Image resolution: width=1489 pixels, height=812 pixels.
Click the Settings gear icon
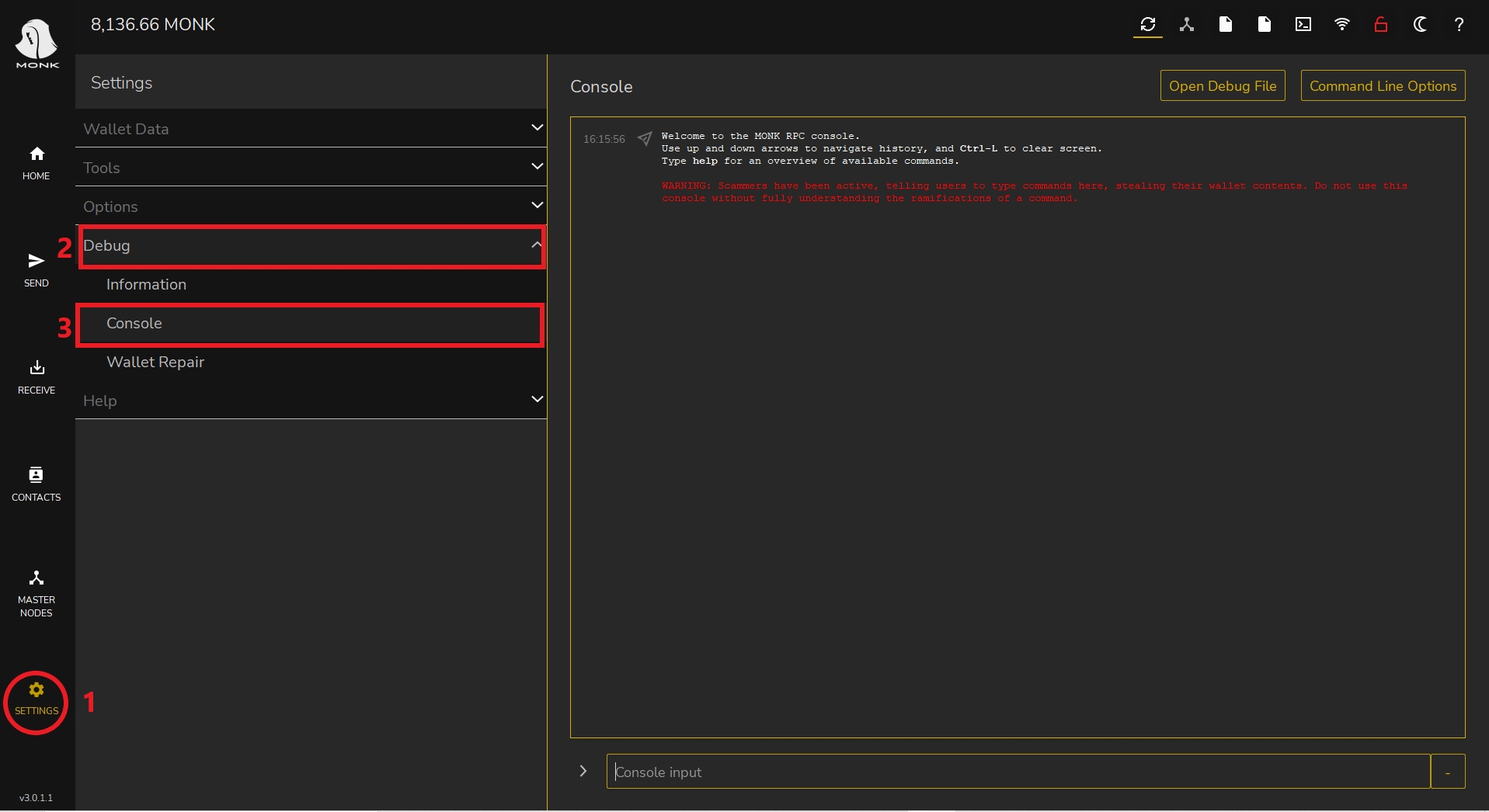pyautogui.click(x=37, y=690)
